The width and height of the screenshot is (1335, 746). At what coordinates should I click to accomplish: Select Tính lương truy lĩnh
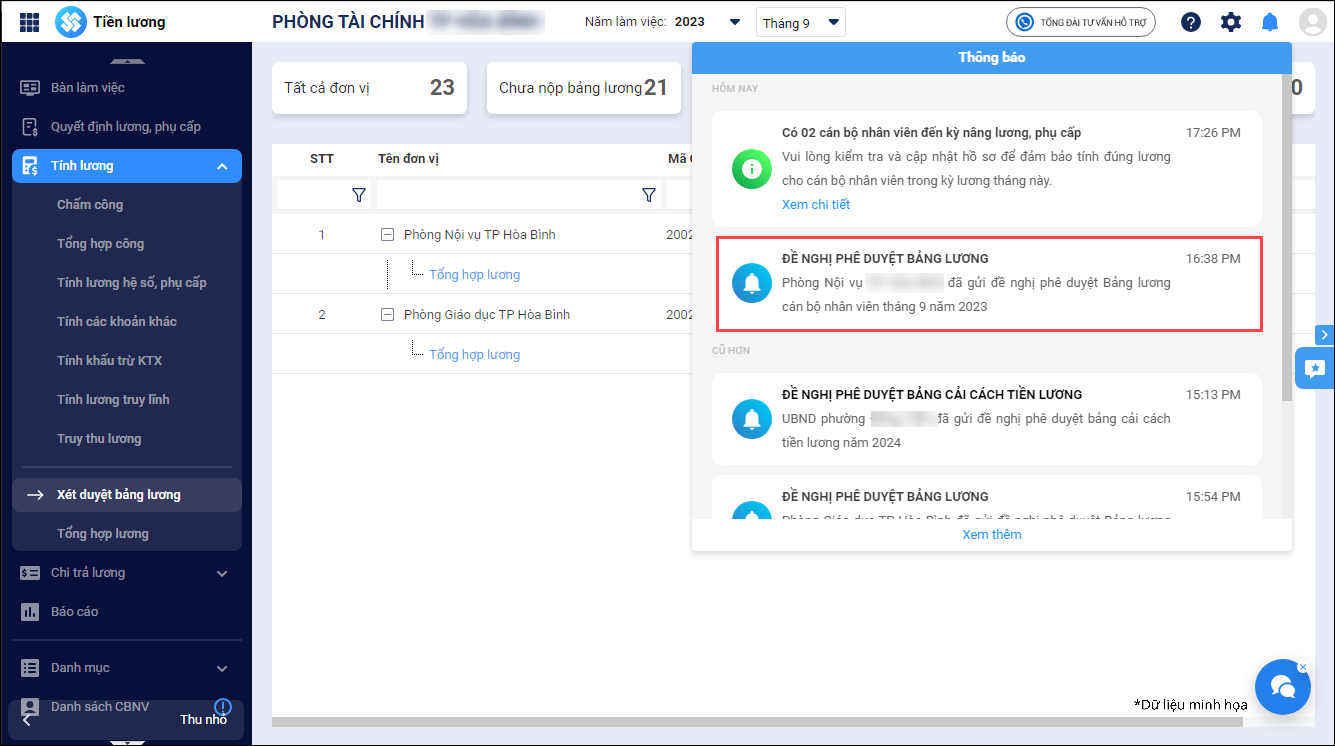[113, 399]
